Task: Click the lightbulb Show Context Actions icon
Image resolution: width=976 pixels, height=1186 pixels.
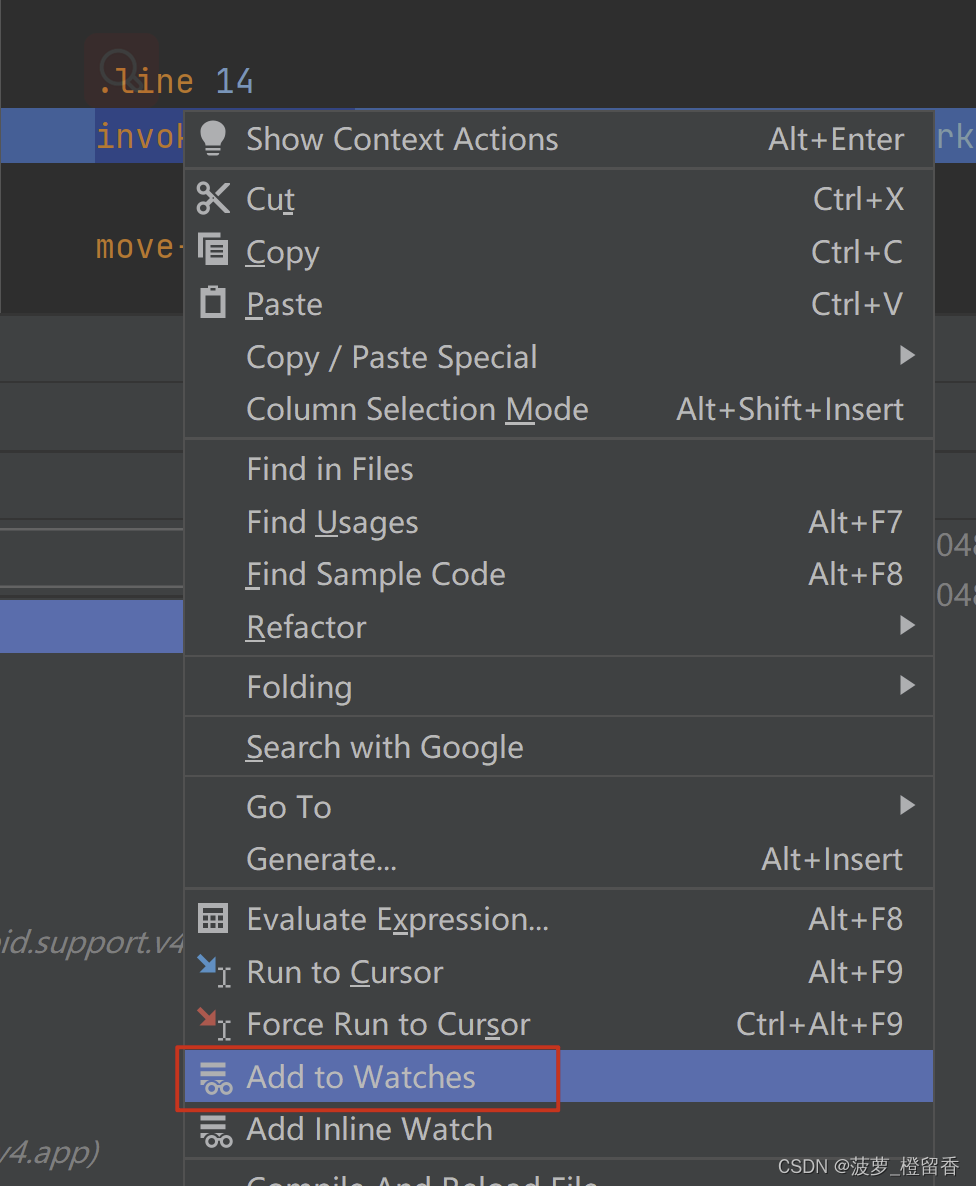Action: pos(213,138)
